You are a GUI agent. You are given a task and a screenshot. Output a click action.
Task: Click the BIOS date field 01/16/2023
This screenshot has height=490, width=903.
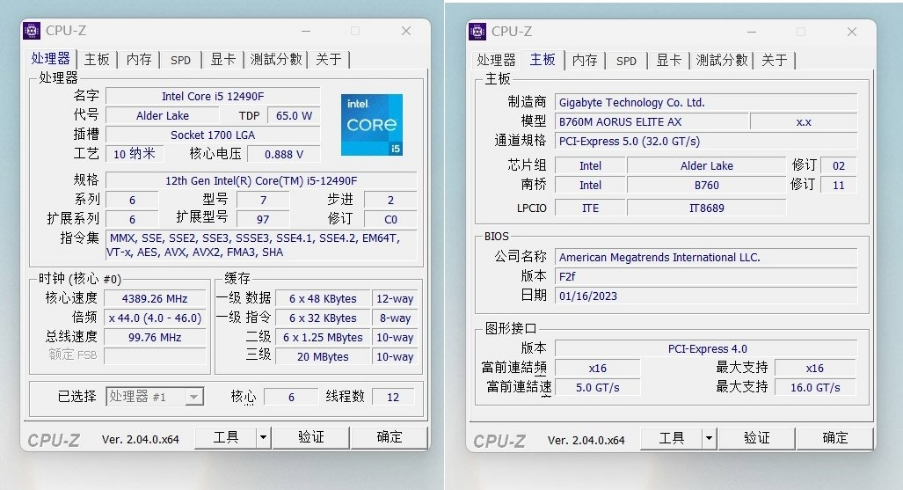coord(705,296)
